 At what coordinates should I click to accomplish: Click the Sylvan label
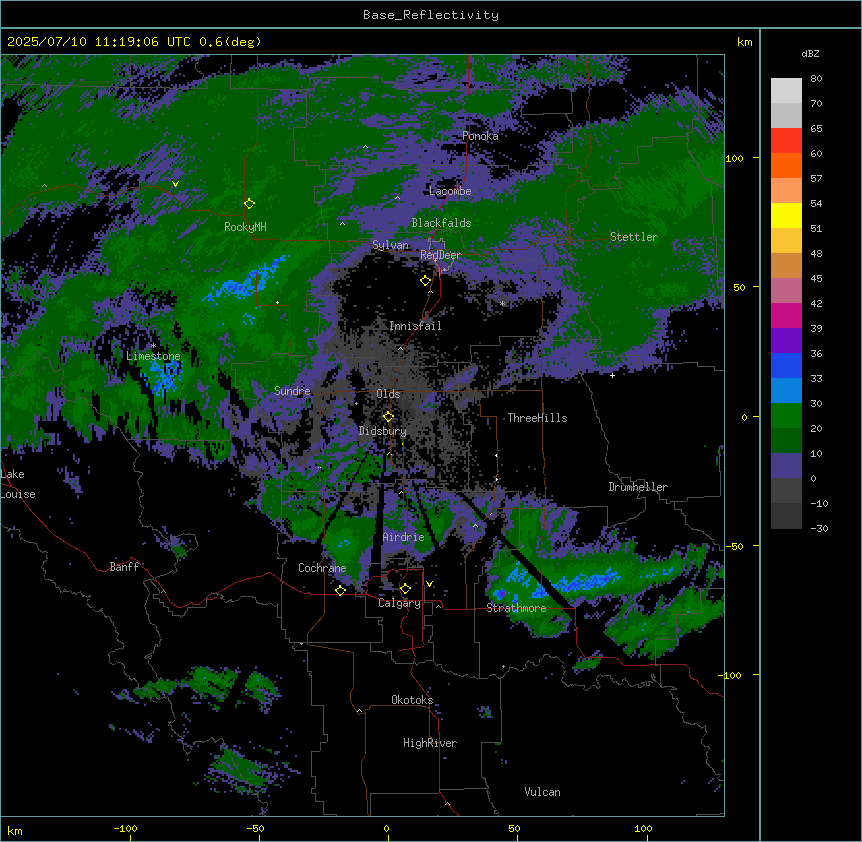click(390, 245)
